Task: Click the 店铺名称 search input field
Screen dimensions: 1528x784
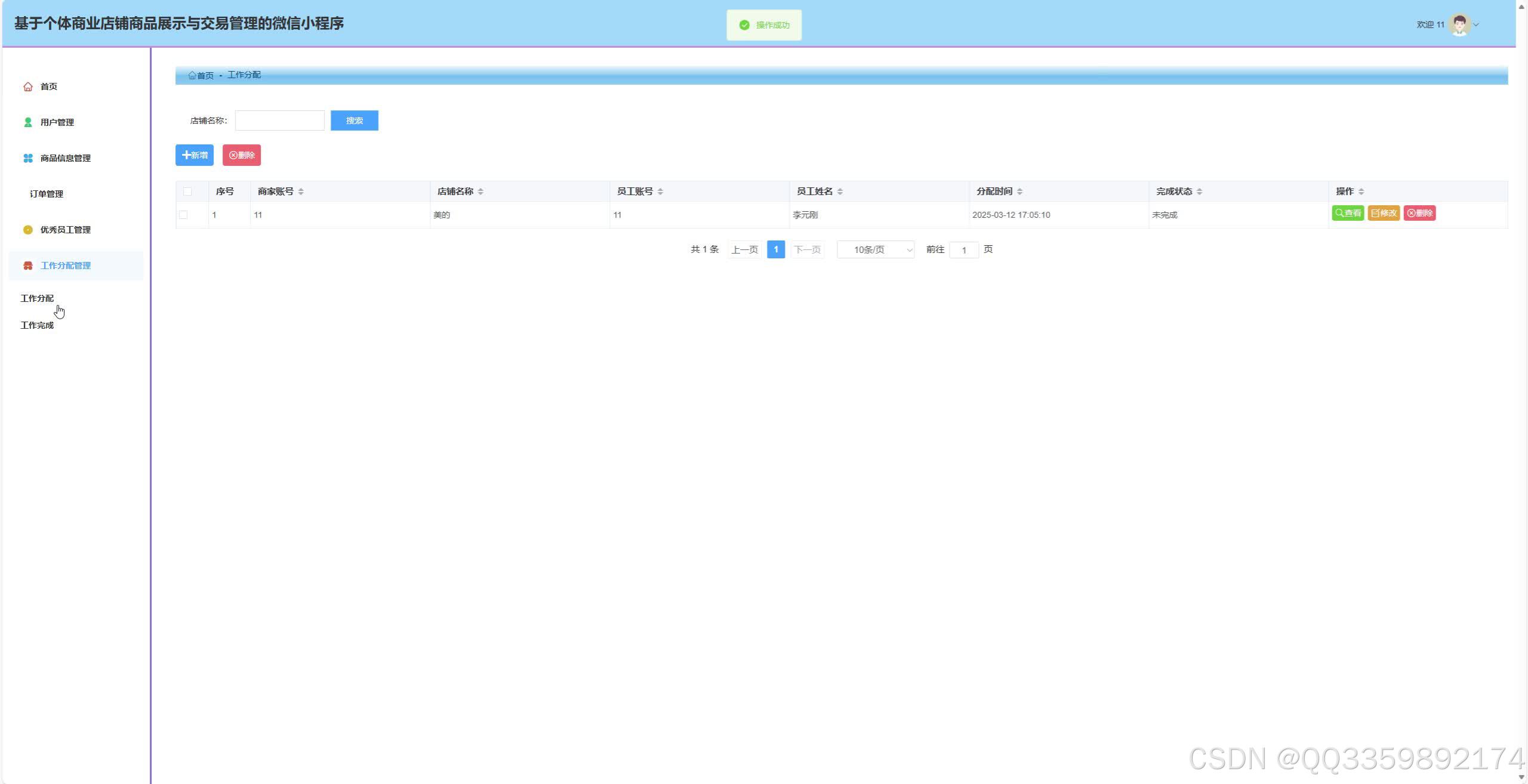Action: [x=279, y=121]
